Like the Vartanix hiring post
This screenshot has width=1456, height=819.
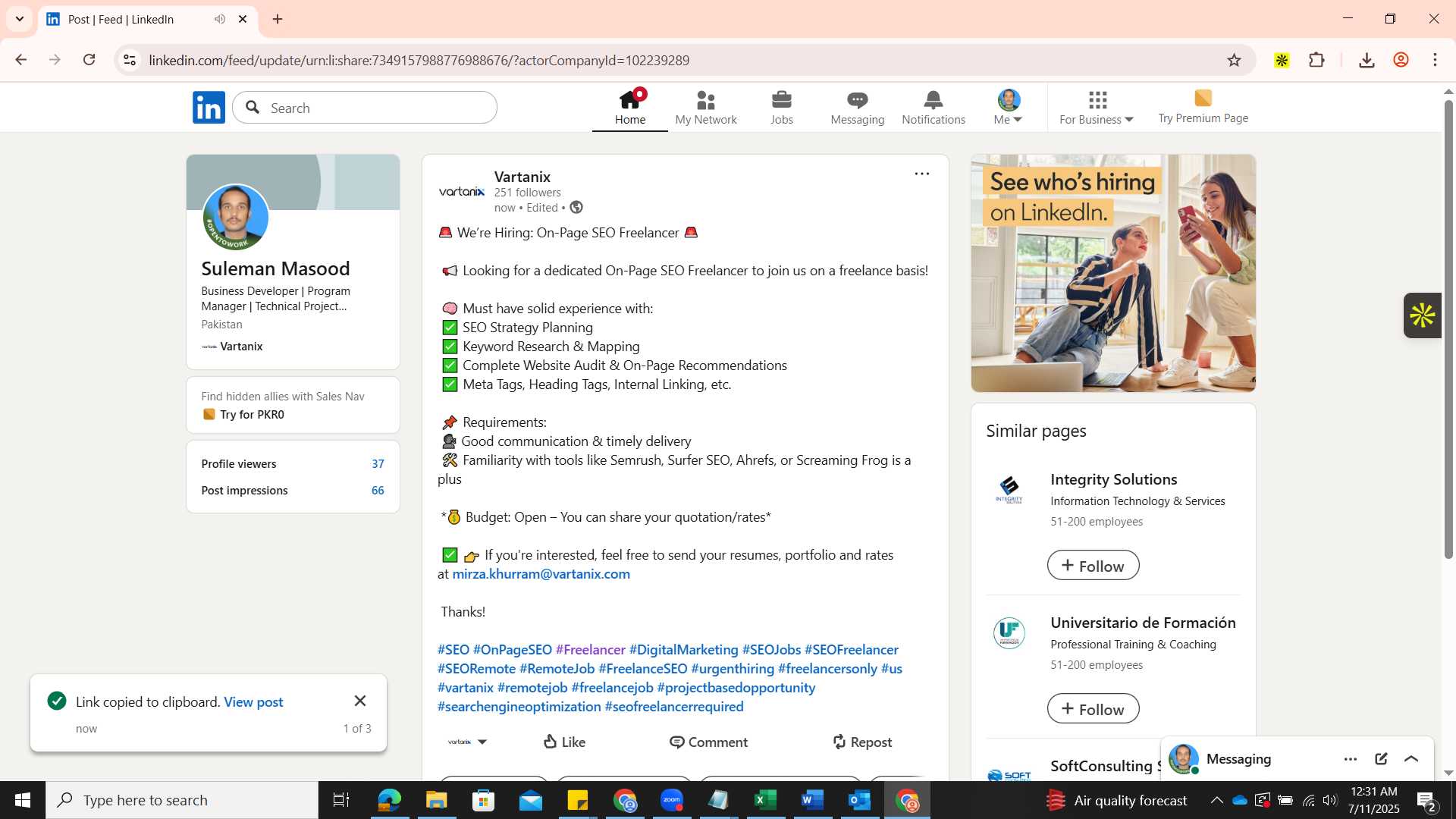(565, 742)
